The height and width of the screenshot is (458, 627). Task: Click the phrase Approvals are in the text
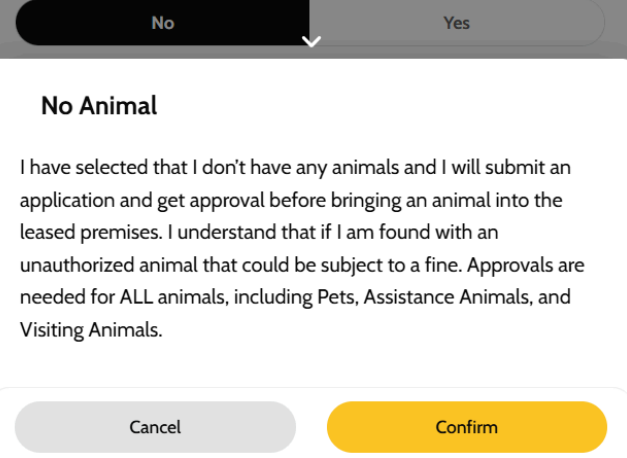(x=526, y=265)
